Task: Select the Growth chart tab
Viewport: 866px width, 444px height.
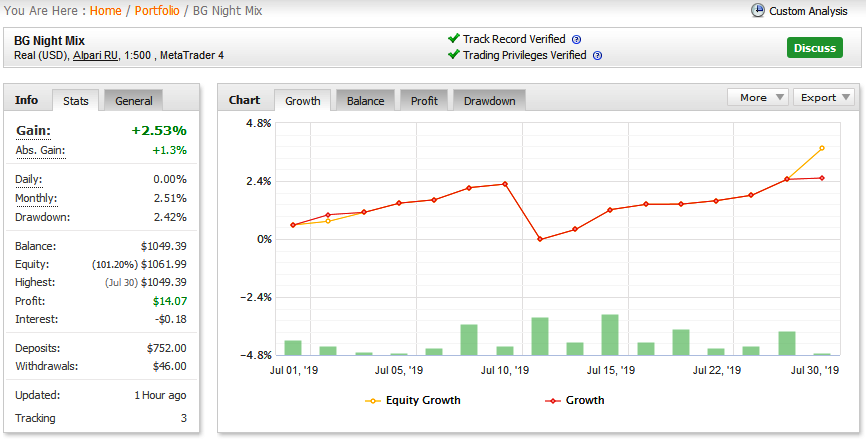Action: coord(303,101)
